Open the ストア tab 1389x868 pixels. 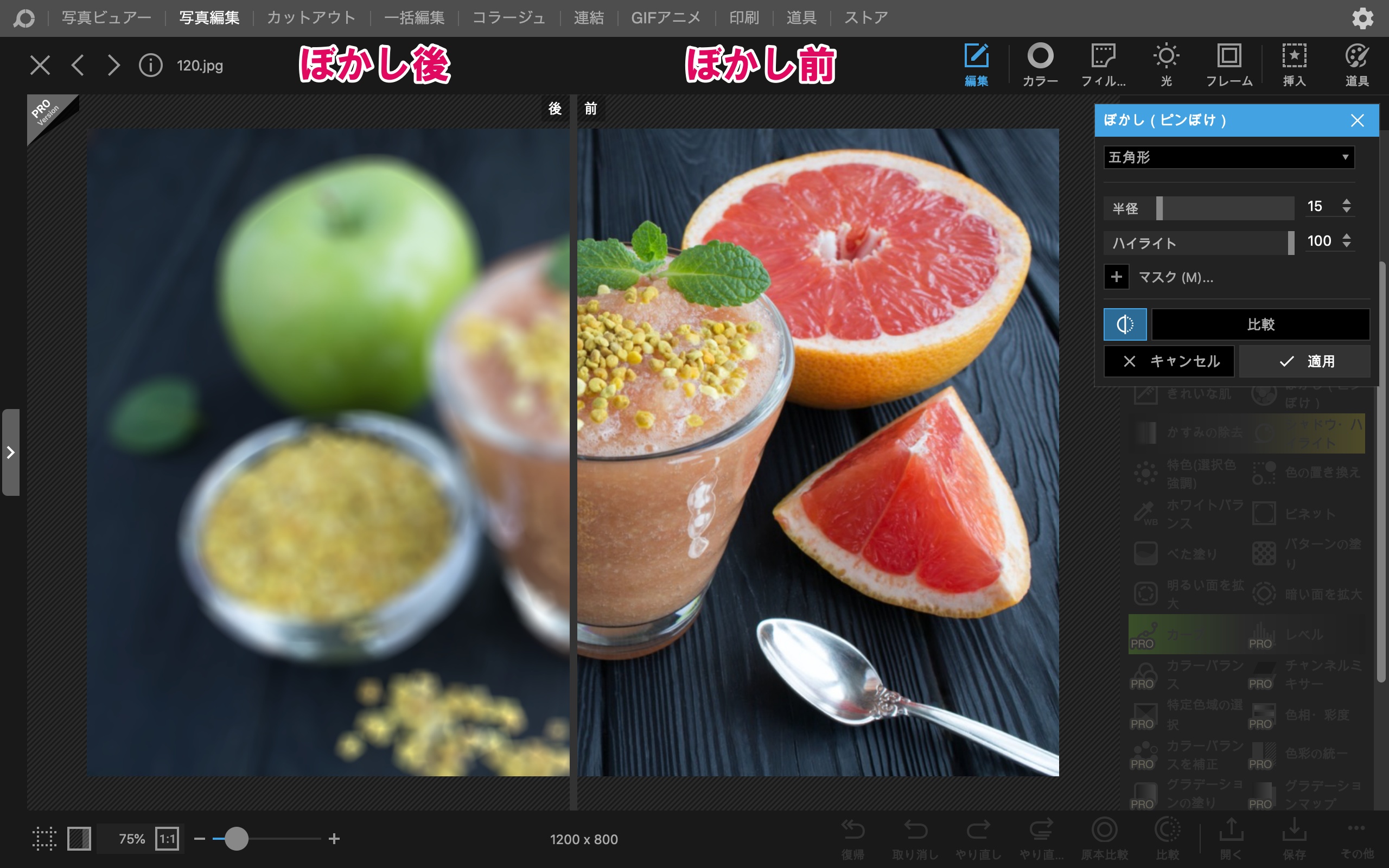[865, 18]
